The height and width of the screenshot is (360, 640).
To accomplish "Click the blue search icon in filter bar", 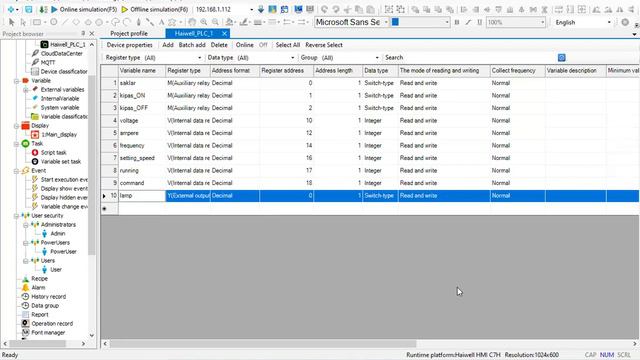I will (562, 58).
